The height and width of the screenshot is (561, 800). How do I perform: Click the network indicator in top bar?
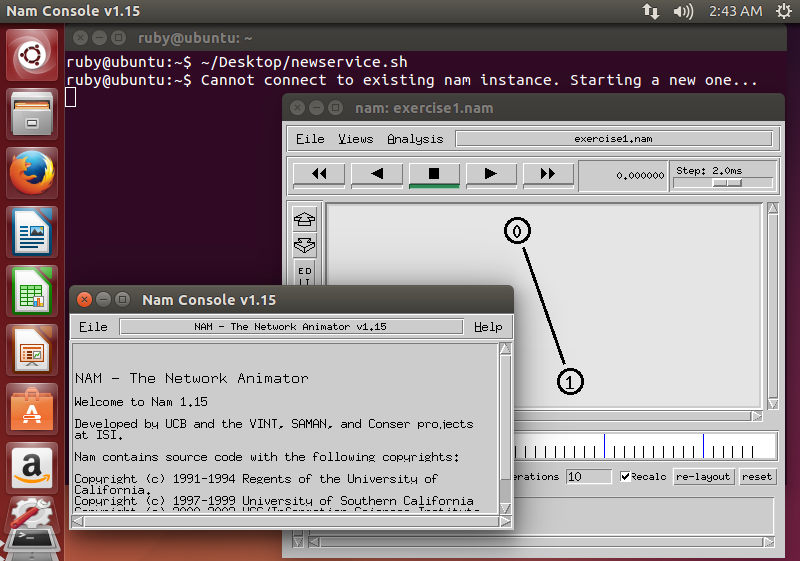(651, 11)
